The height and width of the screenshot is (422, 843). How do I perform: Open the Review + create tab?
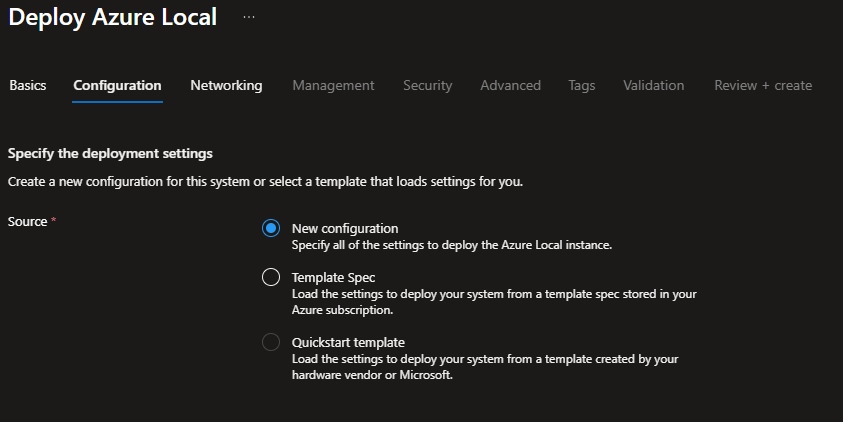point(762,86)
